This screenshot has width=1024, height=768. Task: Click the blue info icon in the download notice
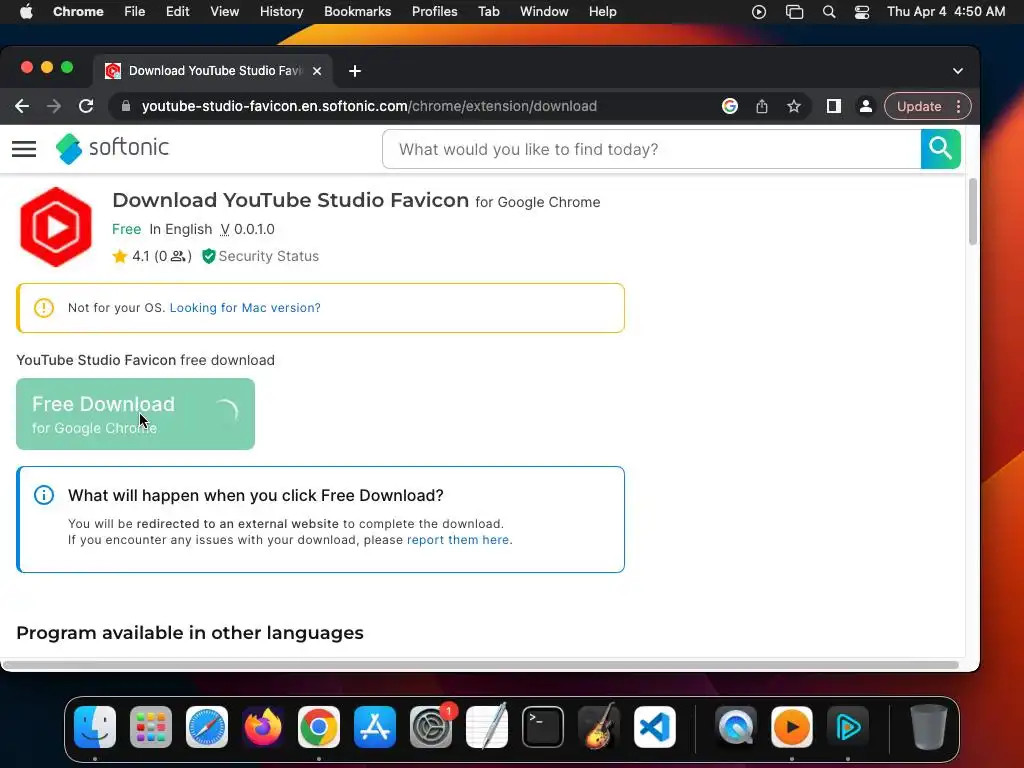point(44,496)
